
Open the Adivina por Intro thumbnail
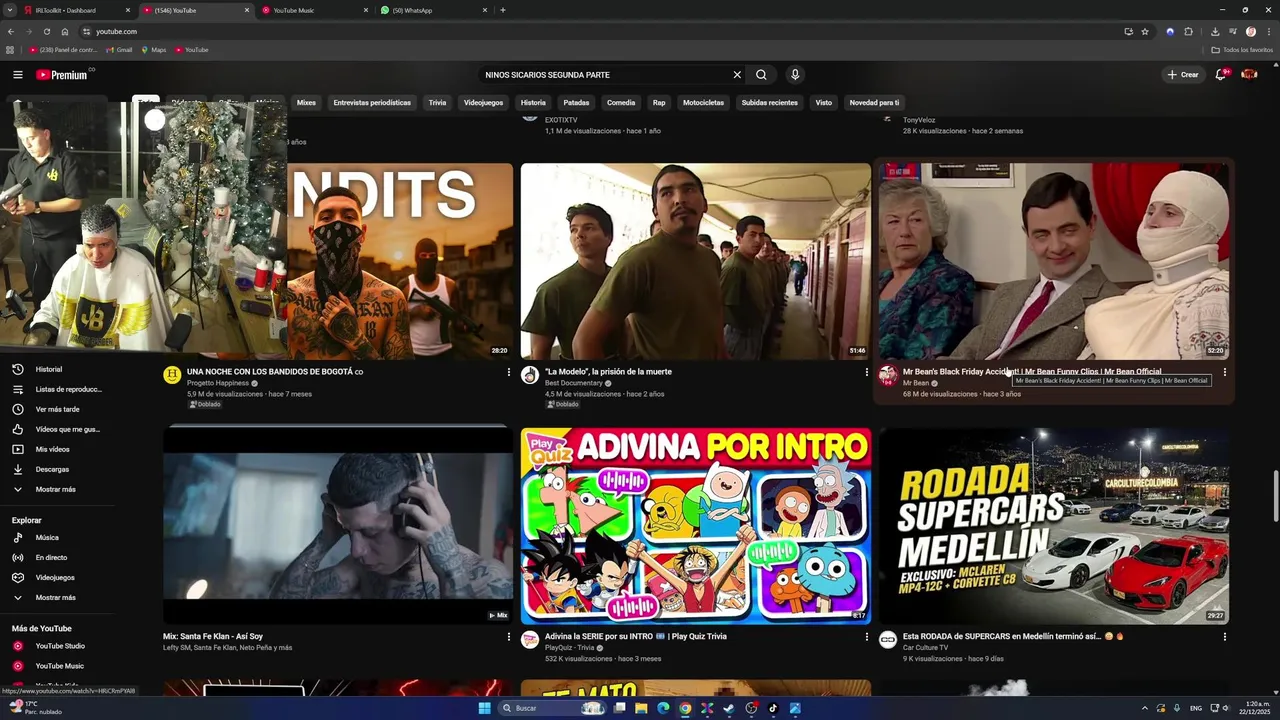click(x=695, y=526)
